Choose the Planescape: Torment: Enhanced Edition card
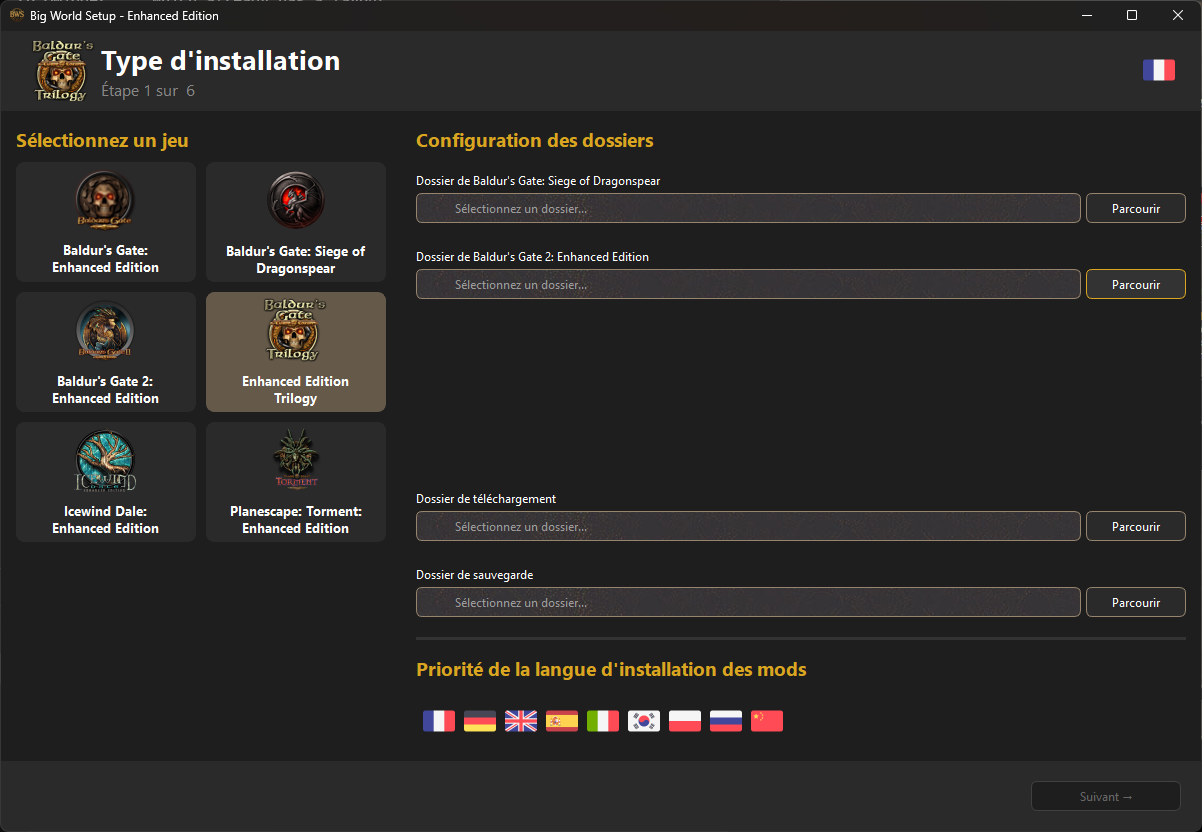 coord(296,482)
